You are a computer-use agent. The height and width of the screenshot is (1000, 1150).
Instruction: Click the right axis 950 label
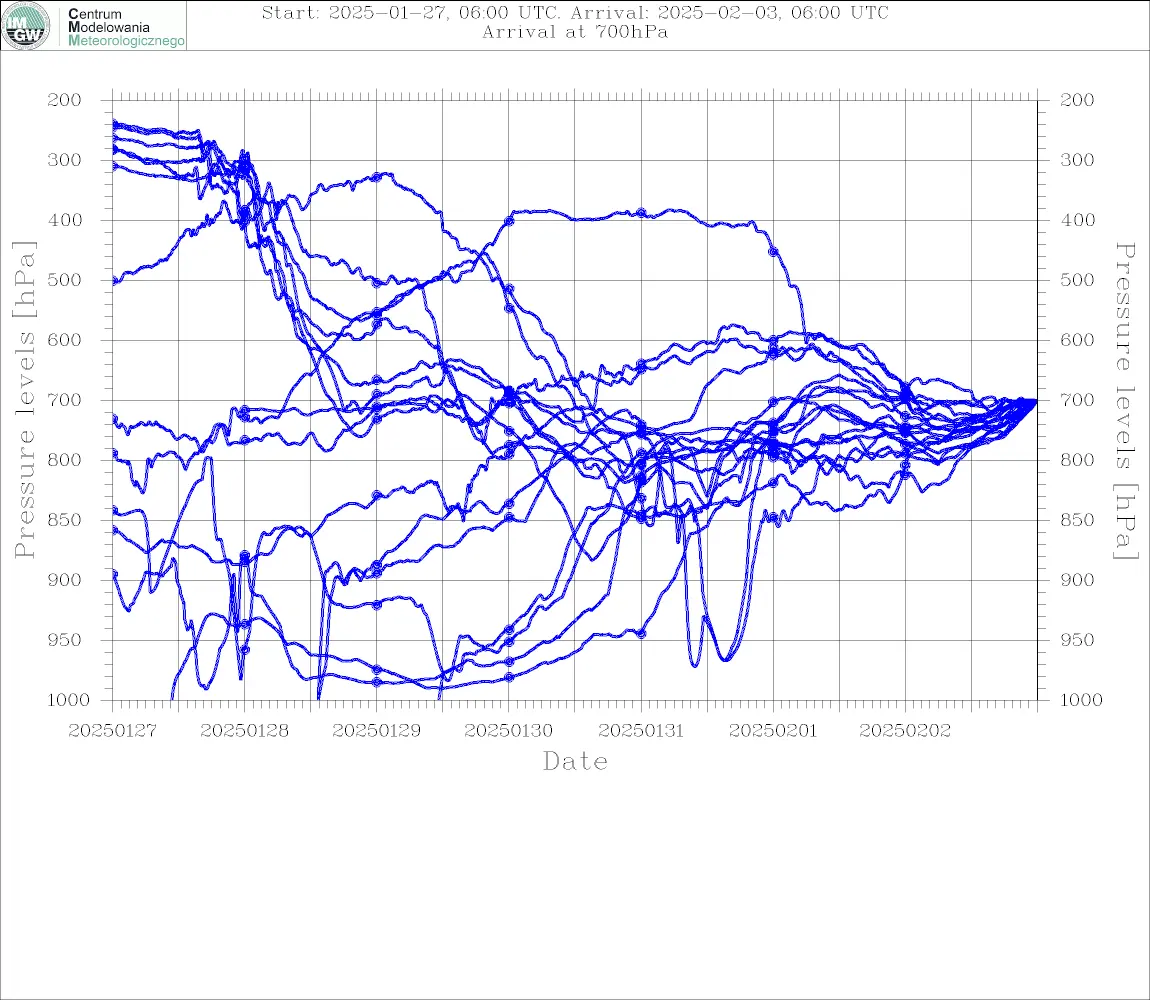(x=1077, y=640)
